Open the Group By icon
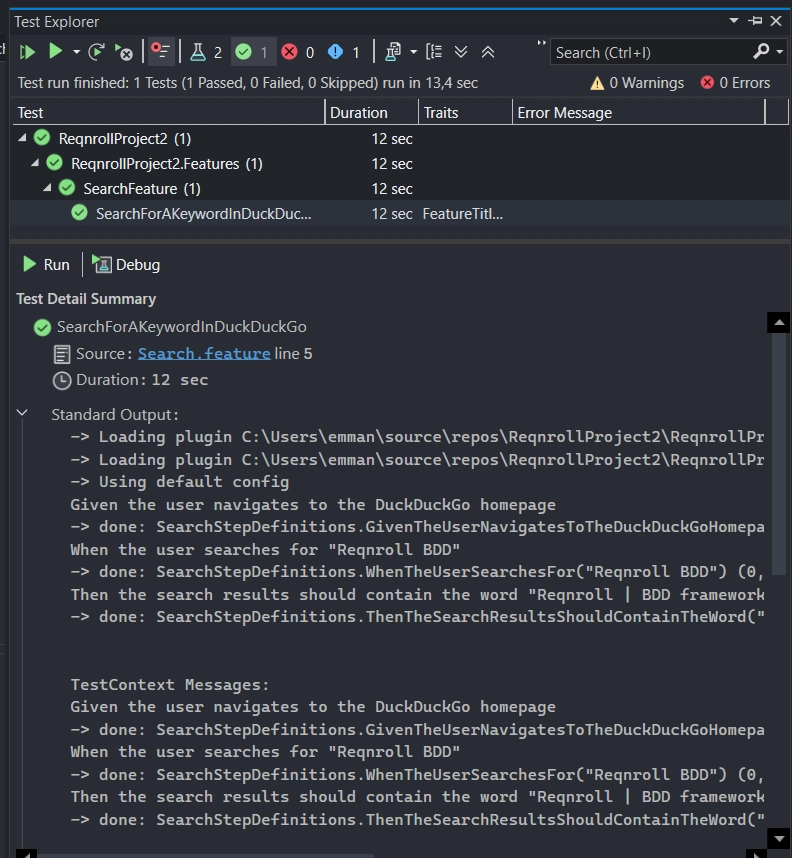The width and height of the screenshot is (792, 858). [433, 52]
